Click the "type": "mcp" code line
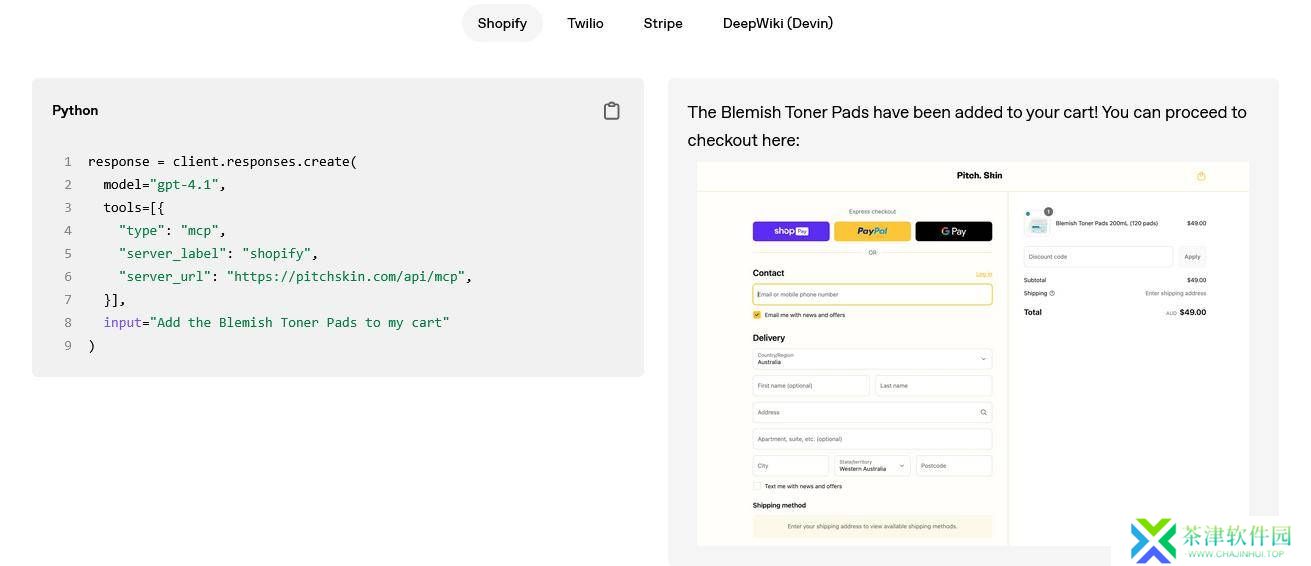This screenshot has height=566, width=1311. click(x=172, y=230)
